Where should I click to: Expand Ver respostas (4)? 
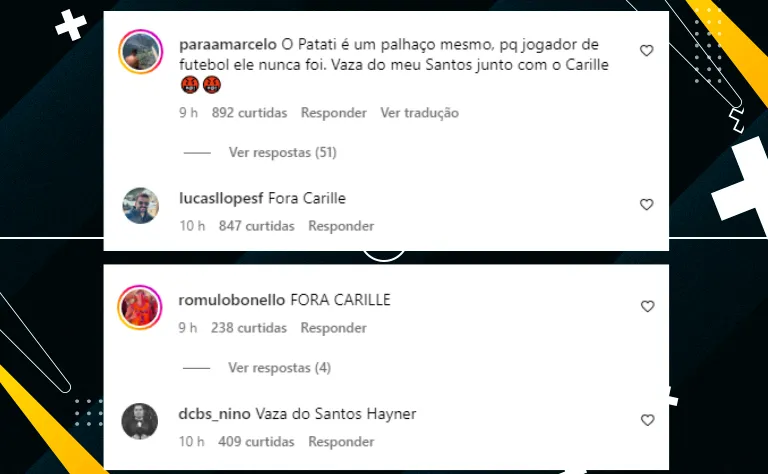point(279,368)
